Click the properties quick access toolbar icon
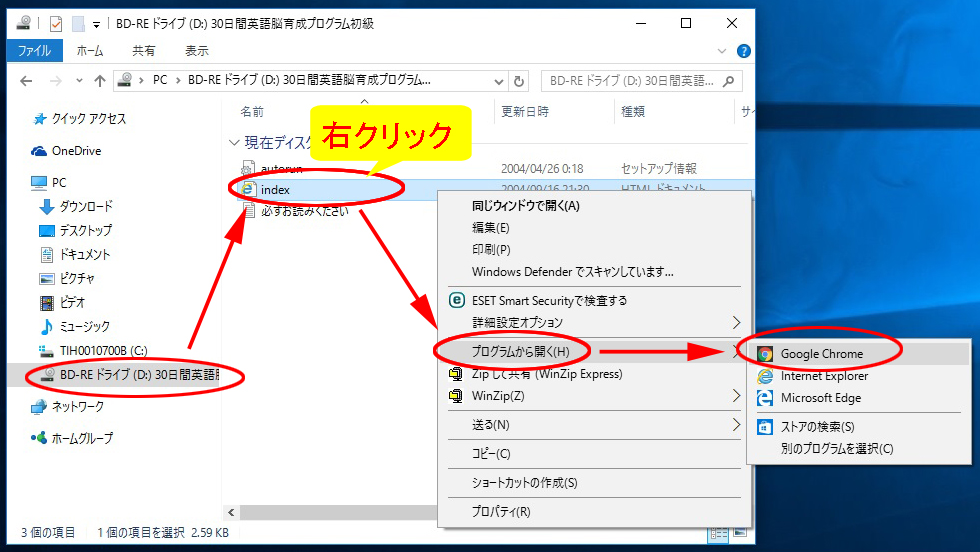980x552 pixels. click(56, 24)
